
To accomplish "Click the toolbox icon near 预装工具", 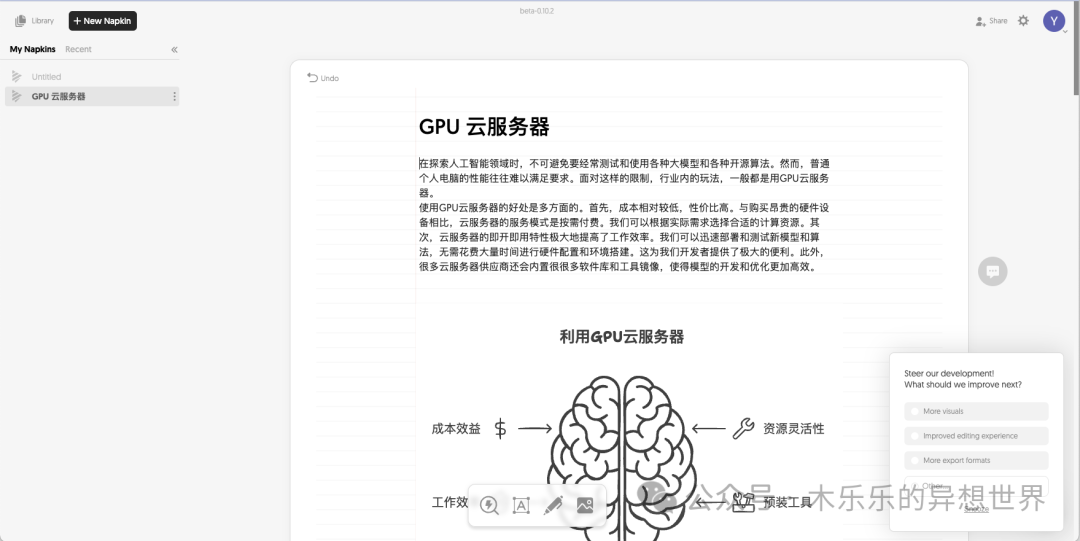I will click(x=743, y=502).
